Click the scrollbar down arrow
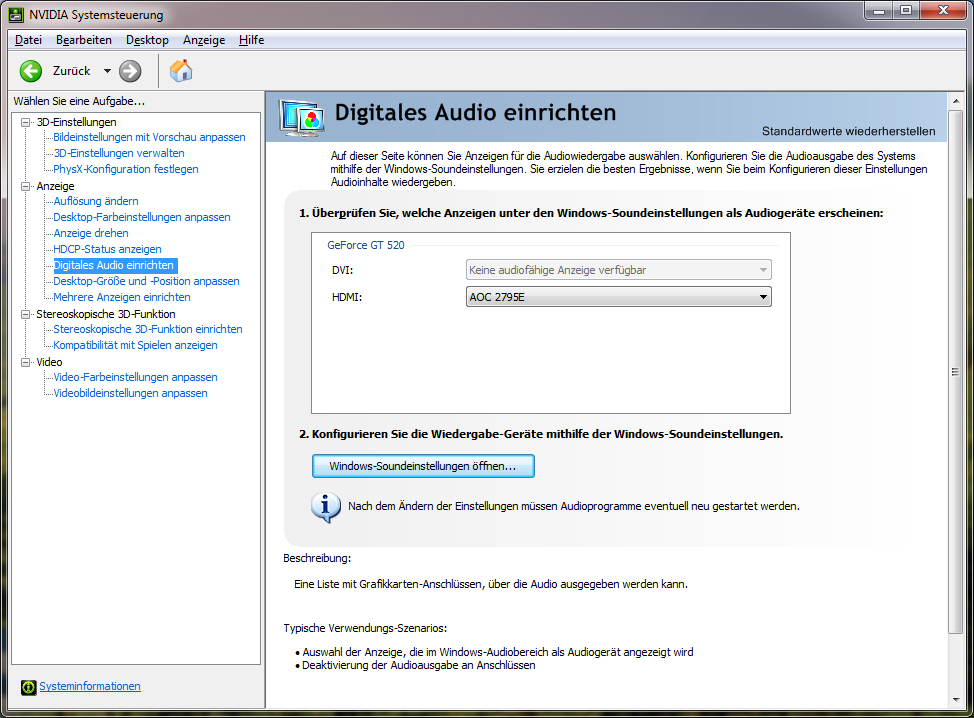The height and width of the screenshot is (718, 974). 955,700
